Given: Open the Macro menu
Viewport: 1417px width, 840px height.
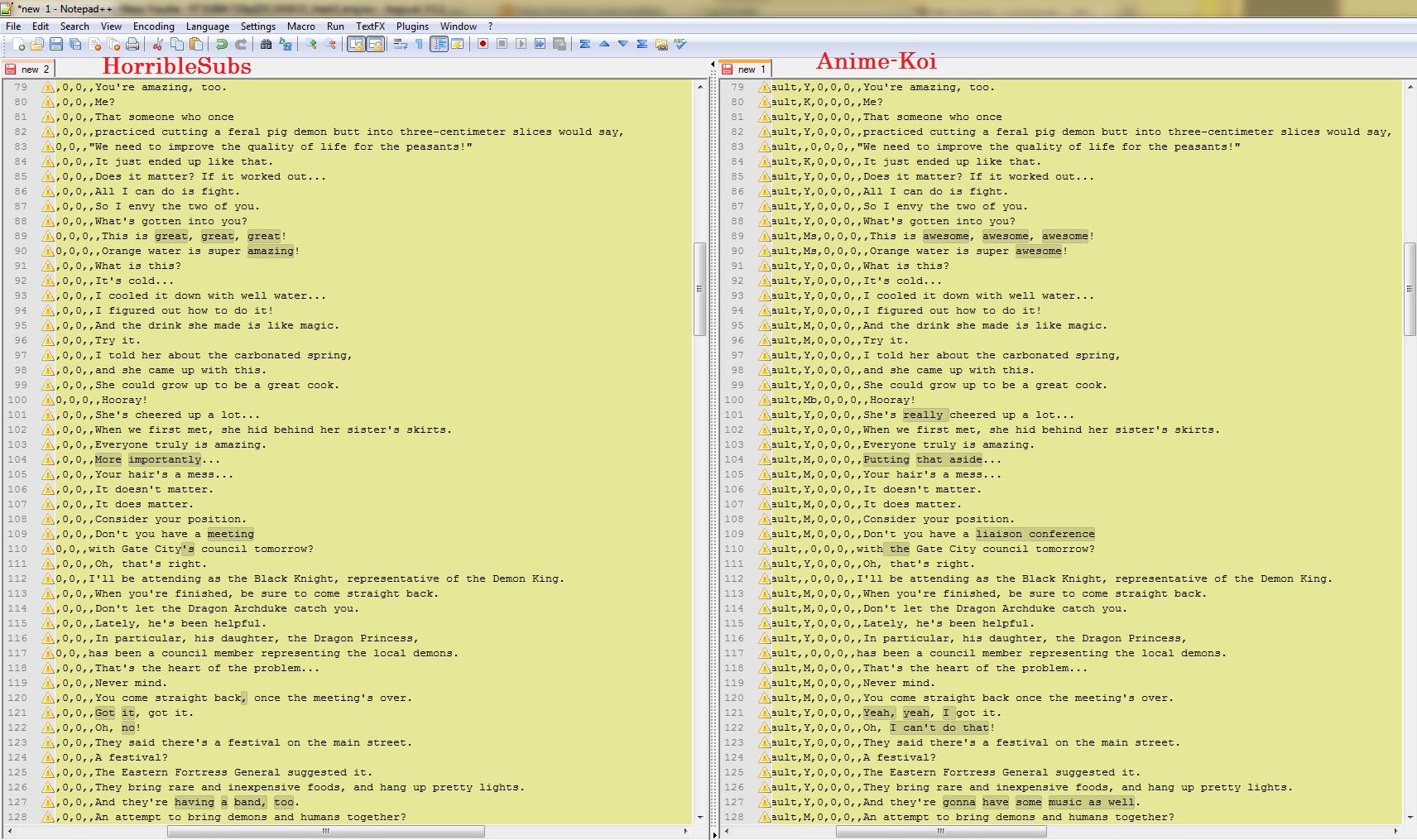Looking at the screenshot, I should [x=301, y=26].
